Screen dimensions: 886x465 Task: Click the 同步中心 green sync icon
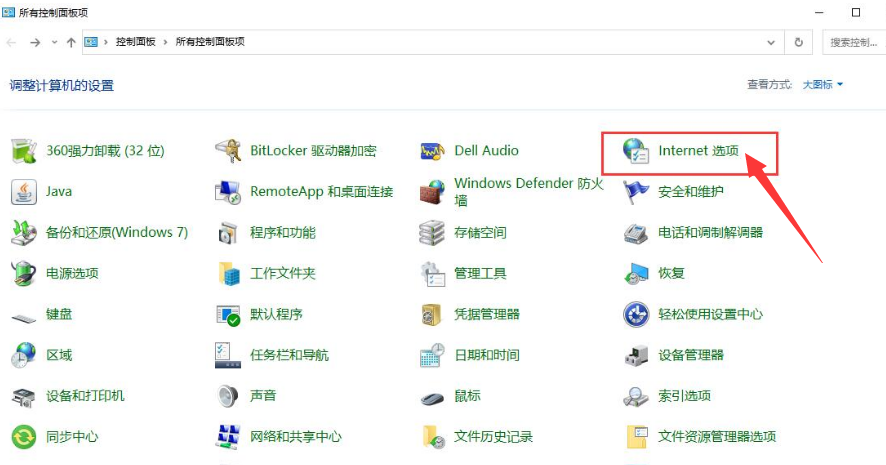(24, 437)
